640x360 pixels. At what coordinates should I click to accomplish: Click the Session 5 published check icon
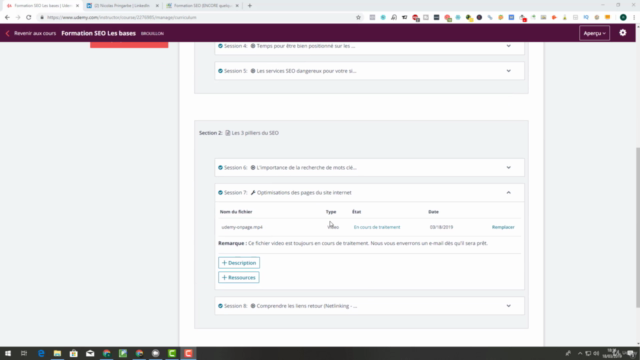(220, 71)
